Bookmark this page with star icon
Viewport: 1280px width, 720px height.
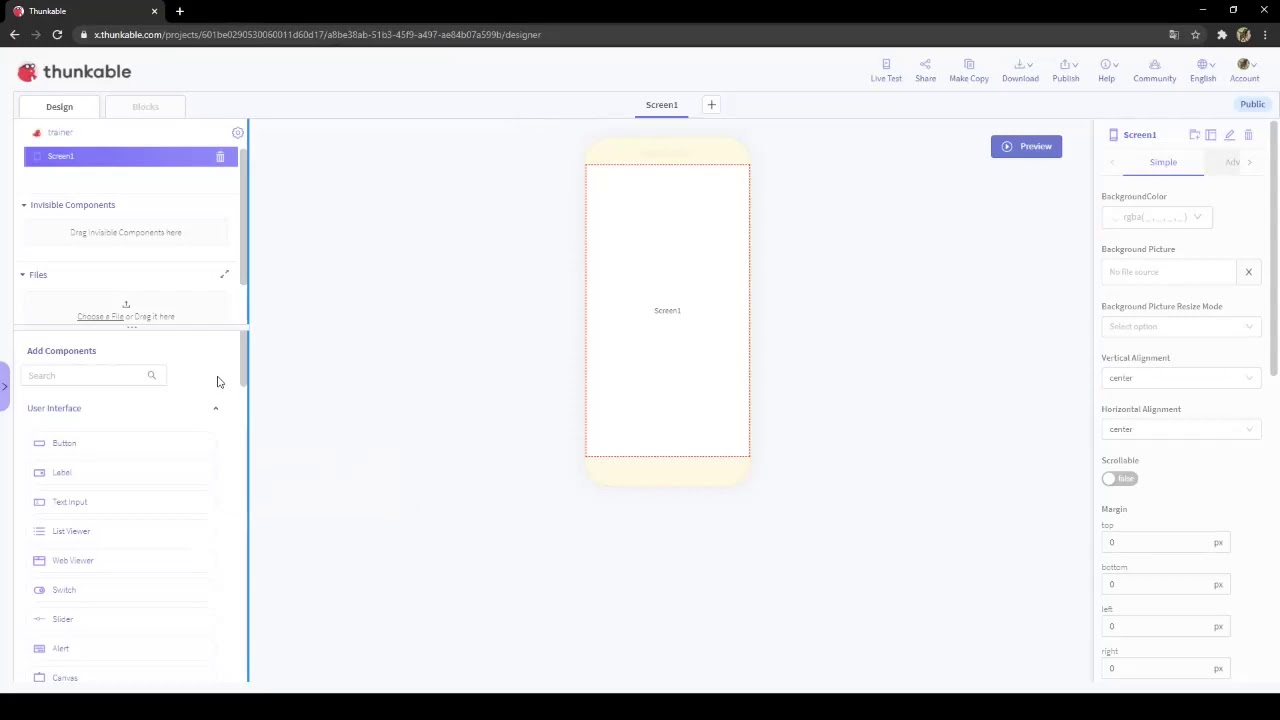click(x=1195, y=34)
